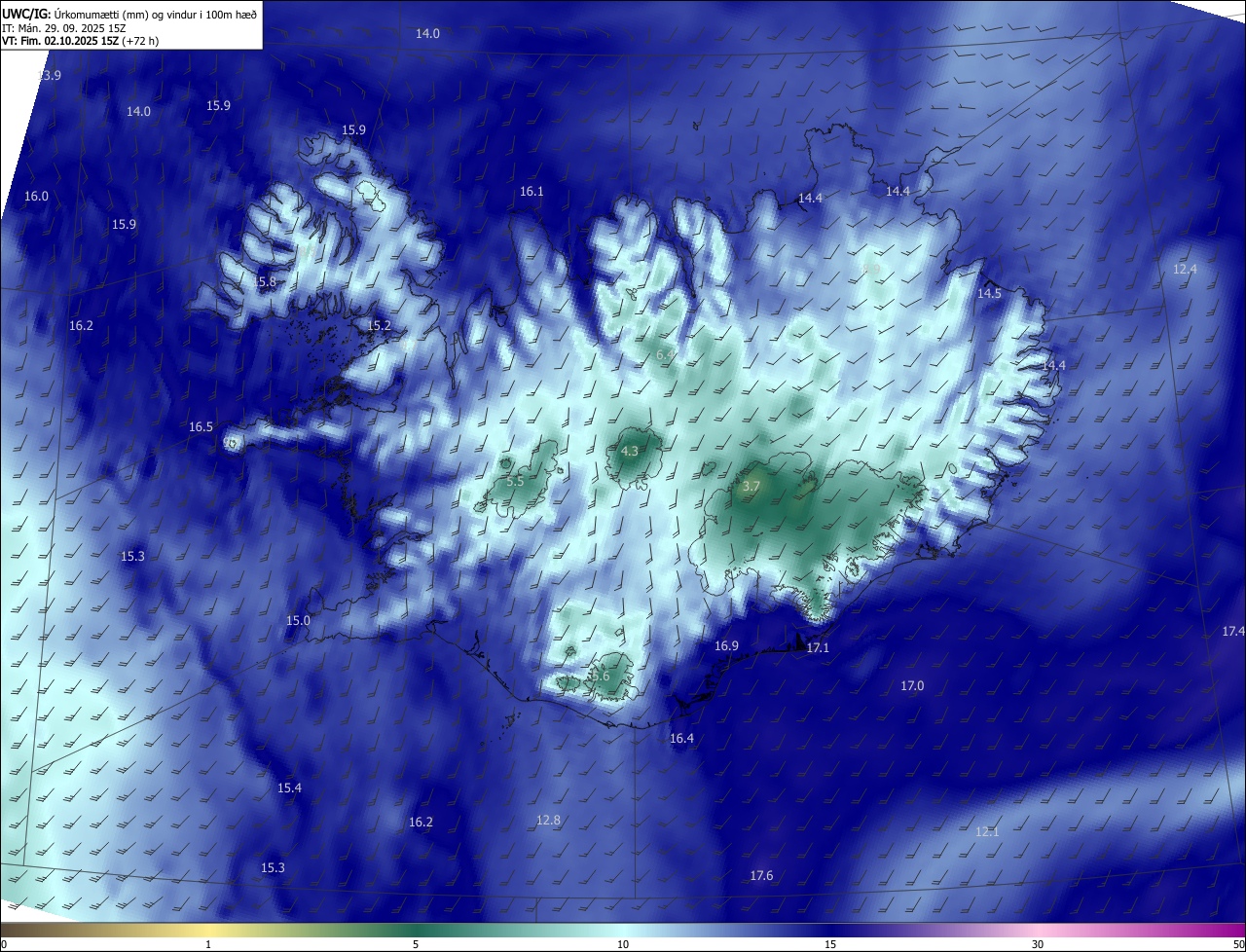Click the 12.1 value on the map

pyautogui.click(x=987, y=831)
